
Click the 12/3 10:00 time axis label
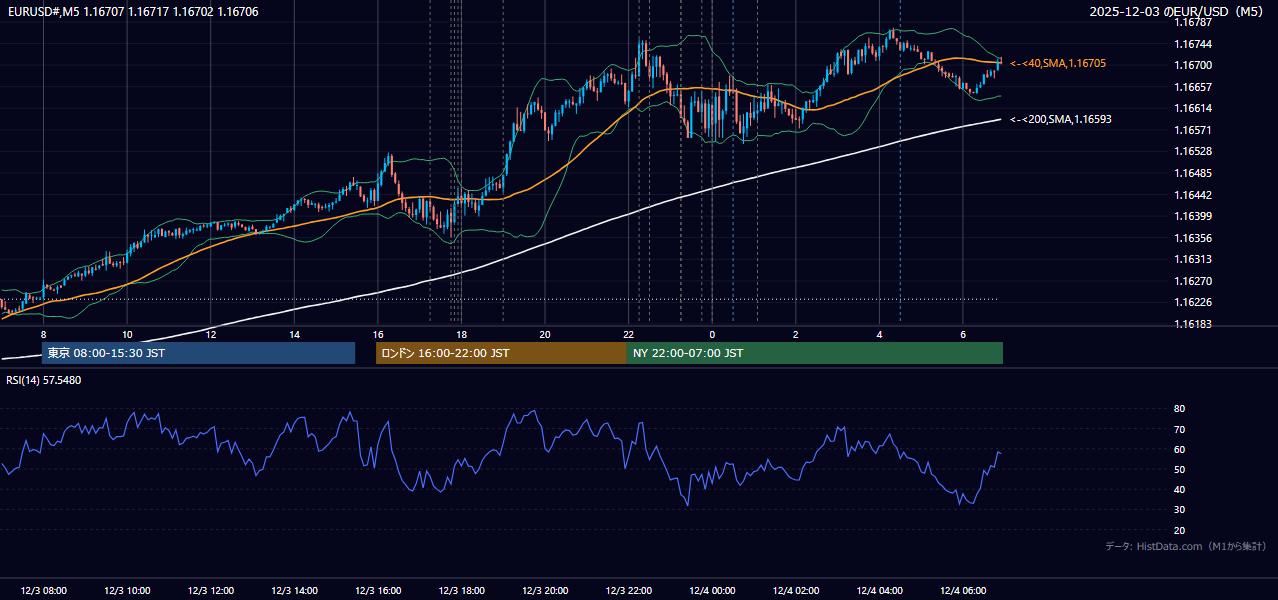[127, 591]
